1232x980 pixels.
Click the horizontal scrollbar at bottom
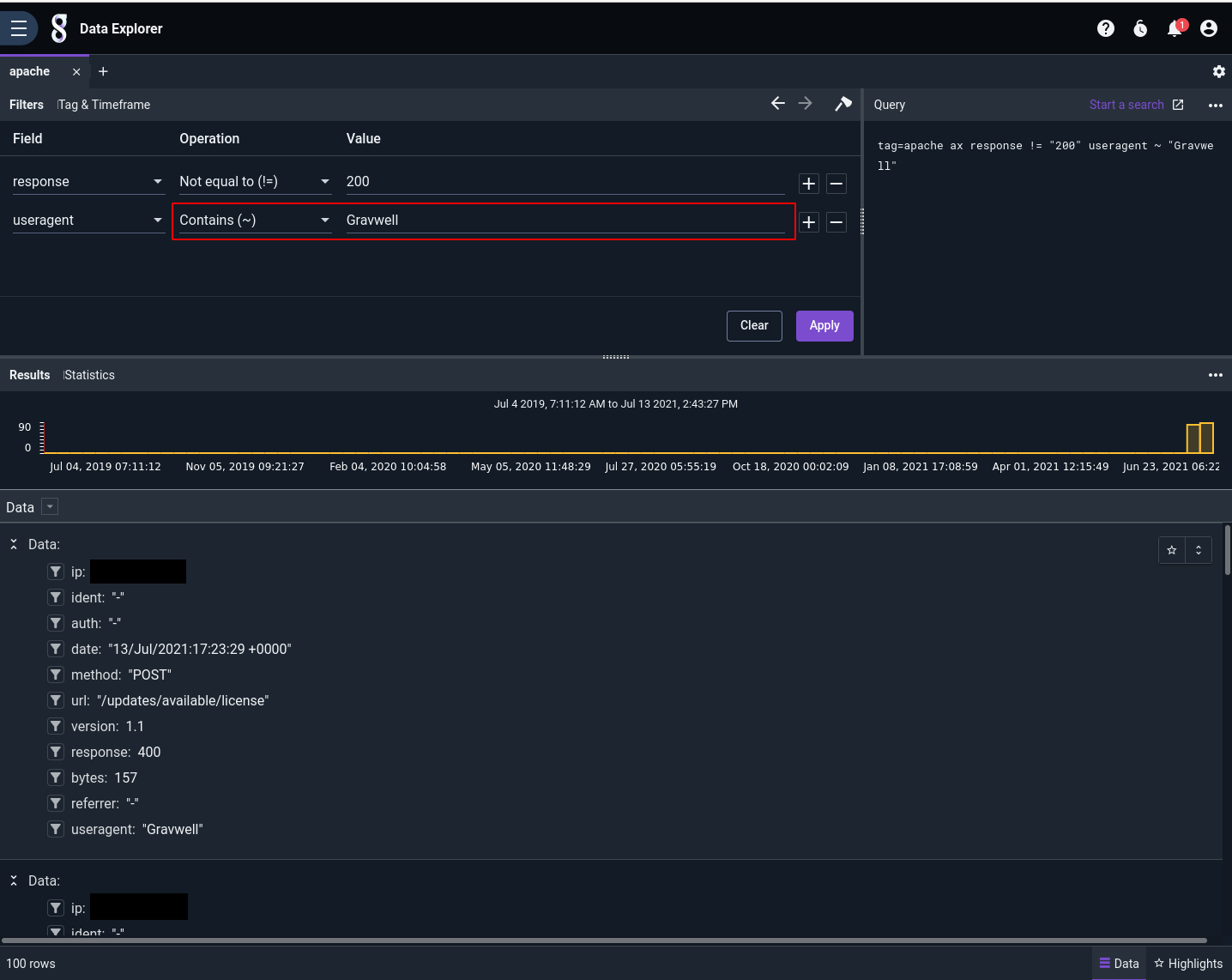(x=604, y=941)
